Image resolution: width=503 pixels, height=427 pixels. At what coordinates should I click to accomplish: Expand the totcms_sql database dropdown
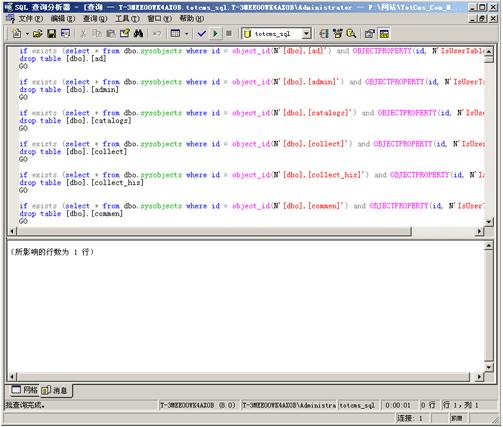click(x=306, y=34)
